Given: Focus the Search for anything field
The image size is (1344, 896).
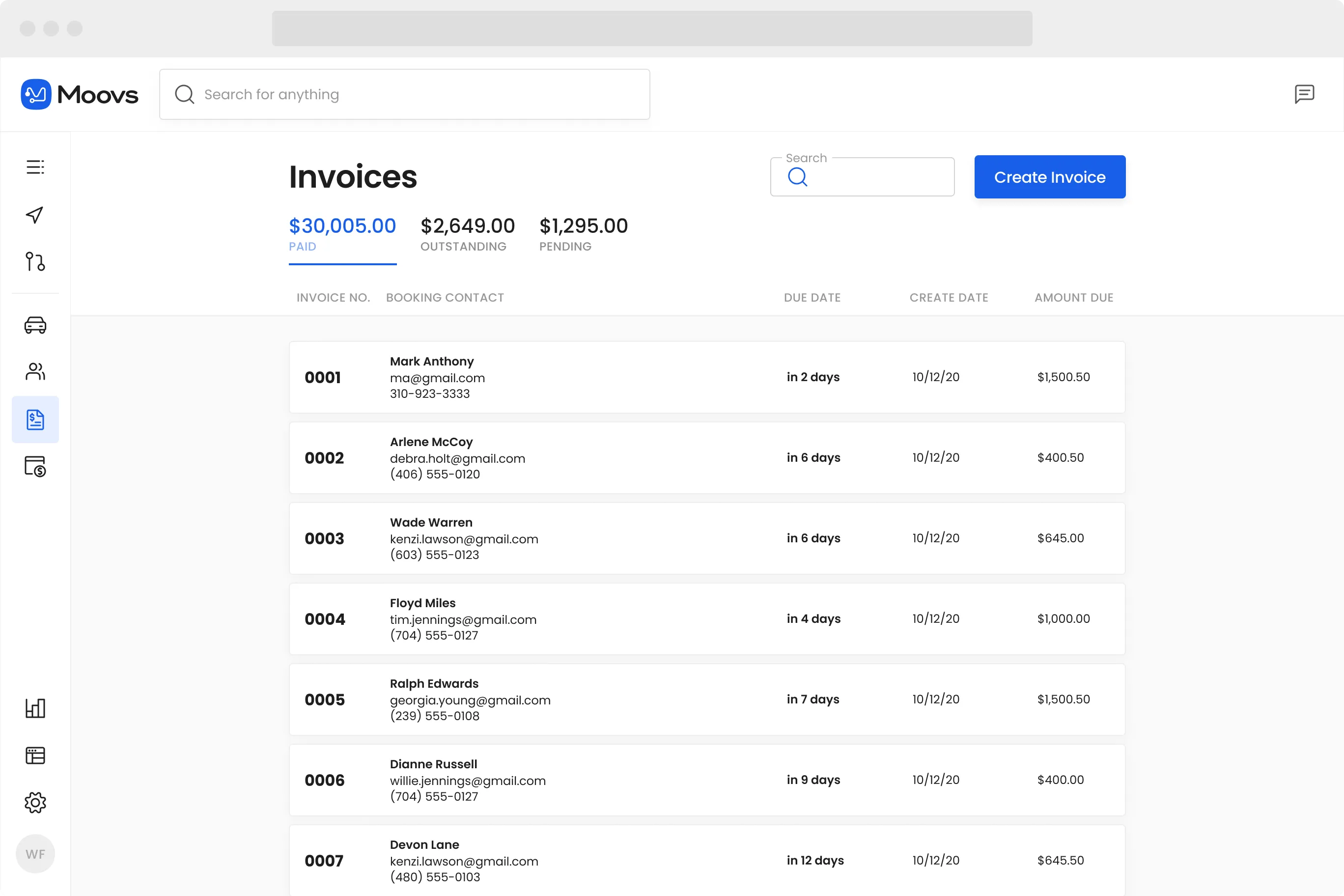Looking at the screenshot, I should point(405,94).
